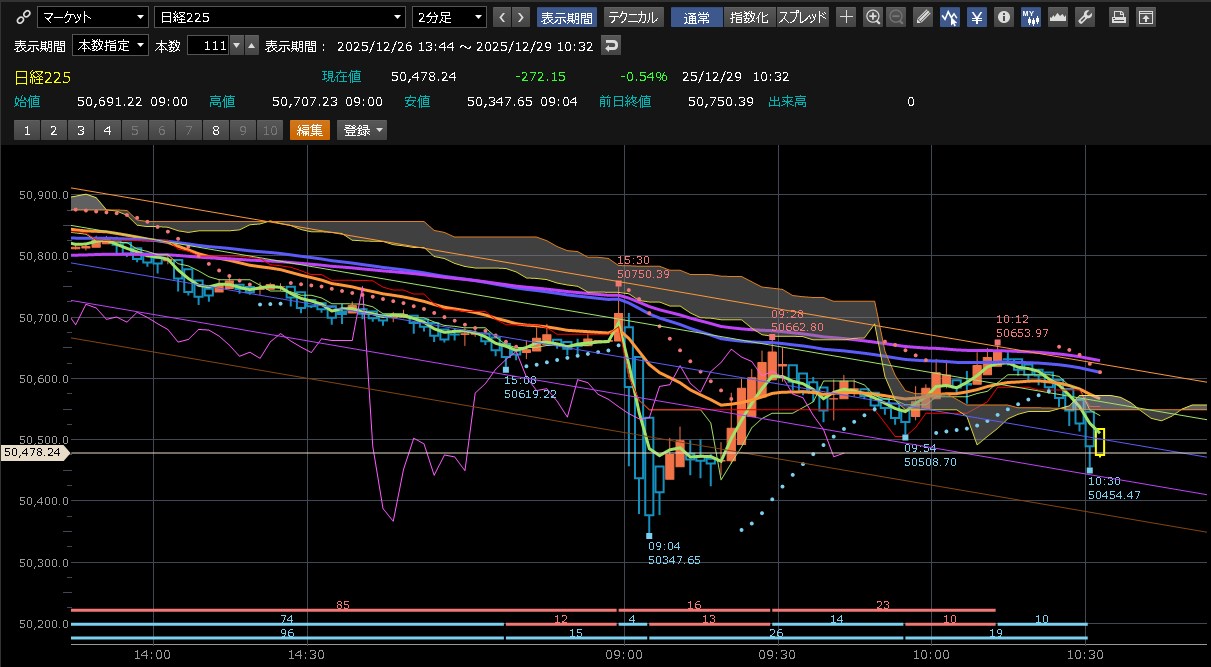Open the 2分足 timeframe dropdown
This screenshot has width=1211, height=667.
tap(450, 17)
